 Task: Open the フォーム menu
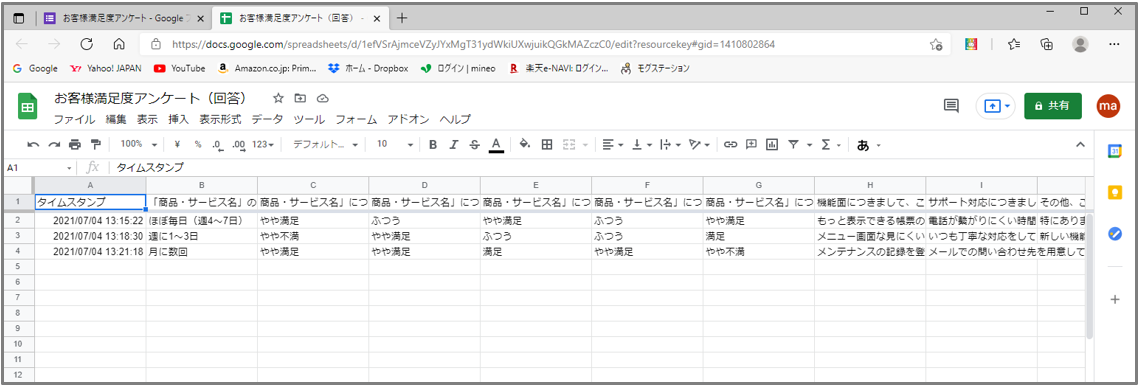pos(356,119)
